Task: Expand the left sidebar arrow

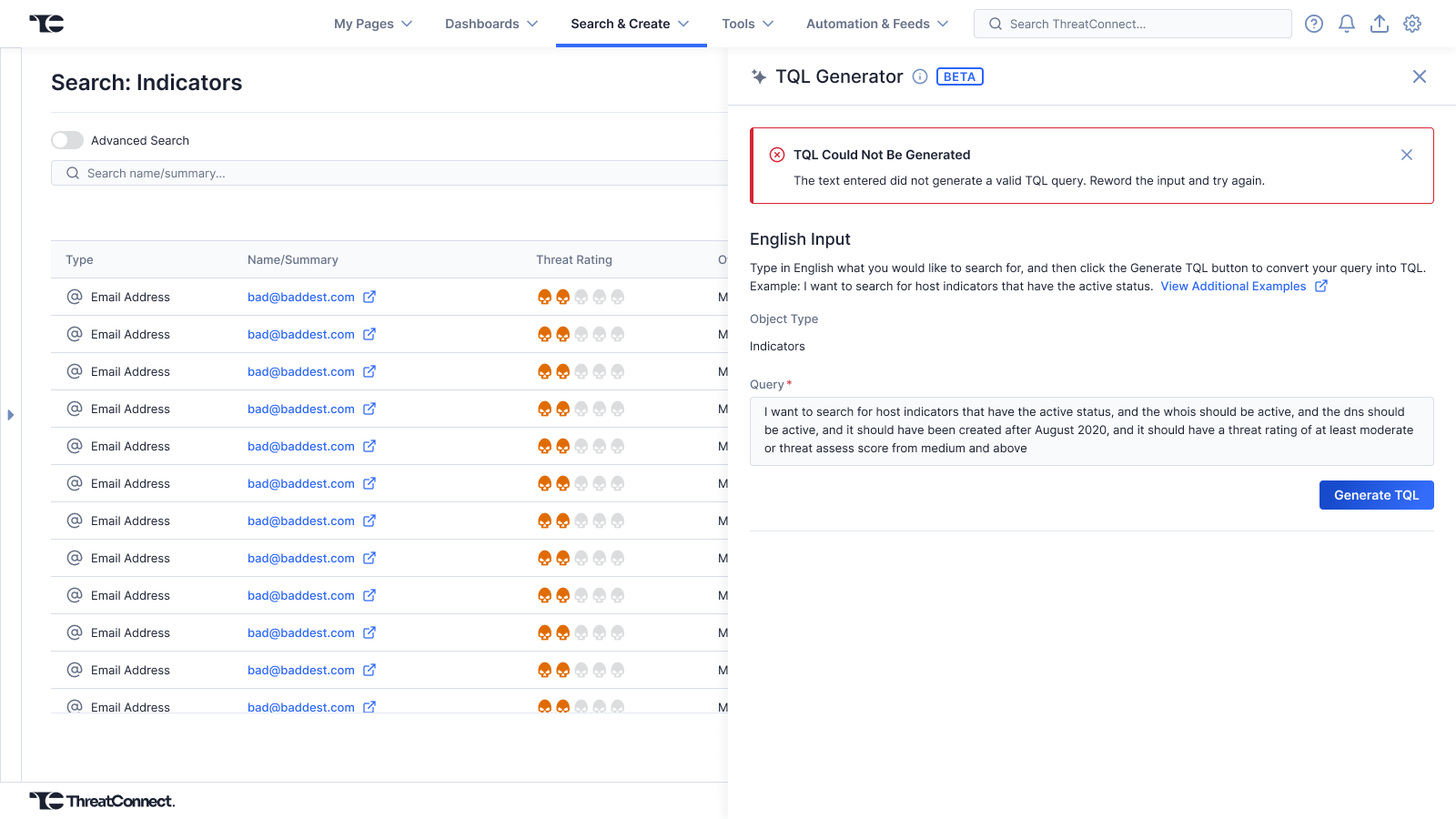Action: 11,415
